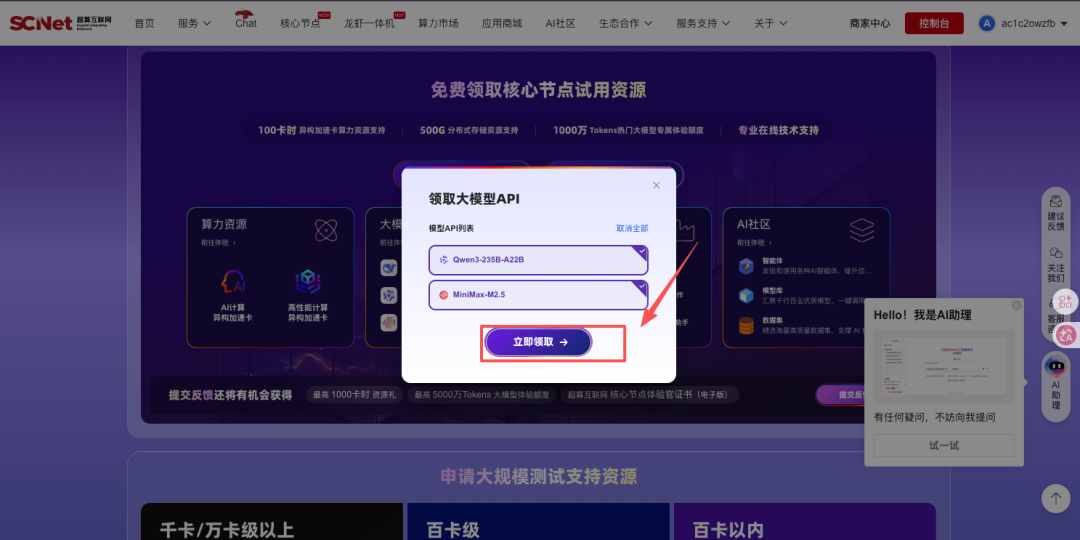
Task: Click the 立即领取 button
Action: click(x=538, y=342)
